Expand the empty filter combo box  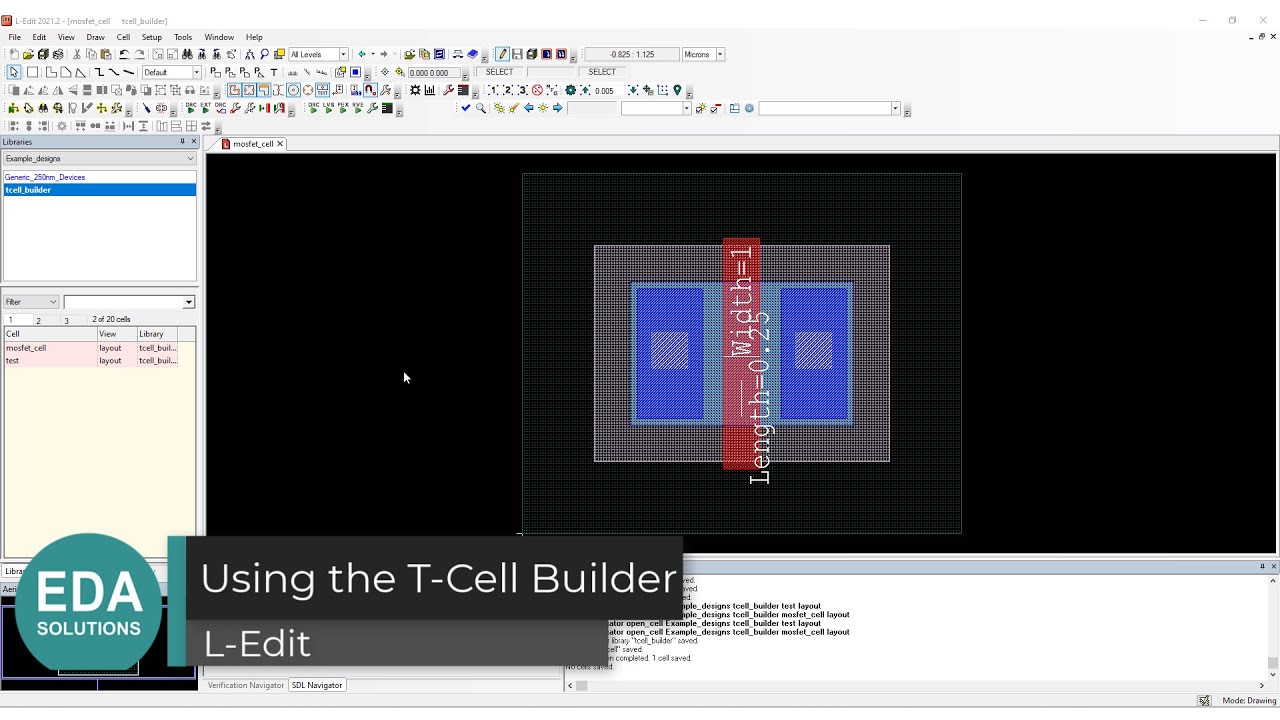188,302
